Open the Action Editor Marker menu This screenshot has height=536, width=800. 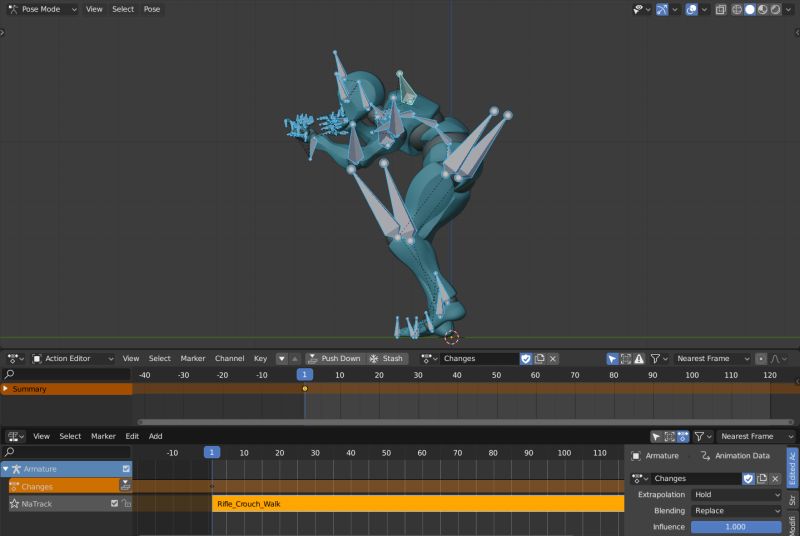click(192, 359)
